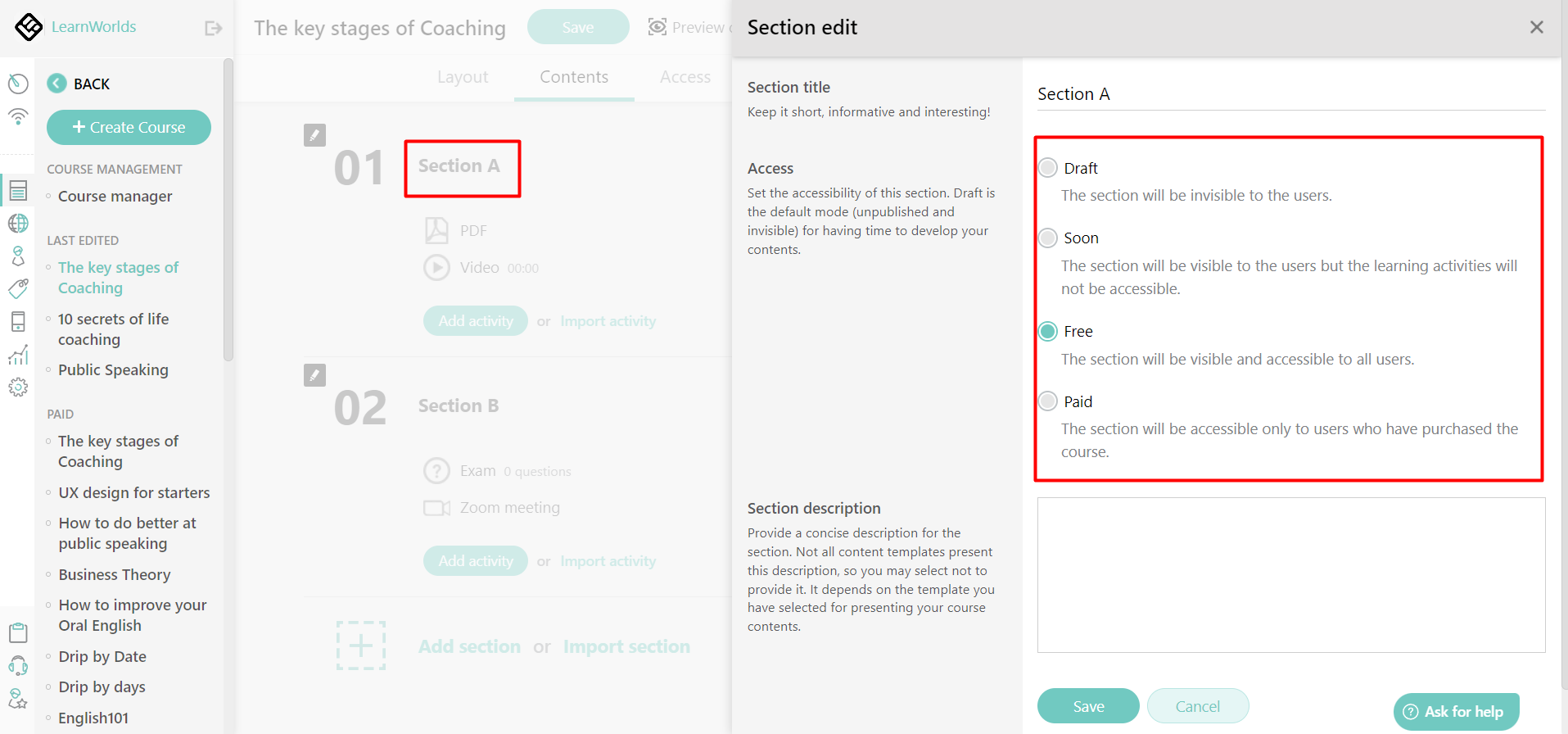Click the support headset icon at sidebar bottom
Viewport: 1568px width, 734px height.
tap(18, 665)
